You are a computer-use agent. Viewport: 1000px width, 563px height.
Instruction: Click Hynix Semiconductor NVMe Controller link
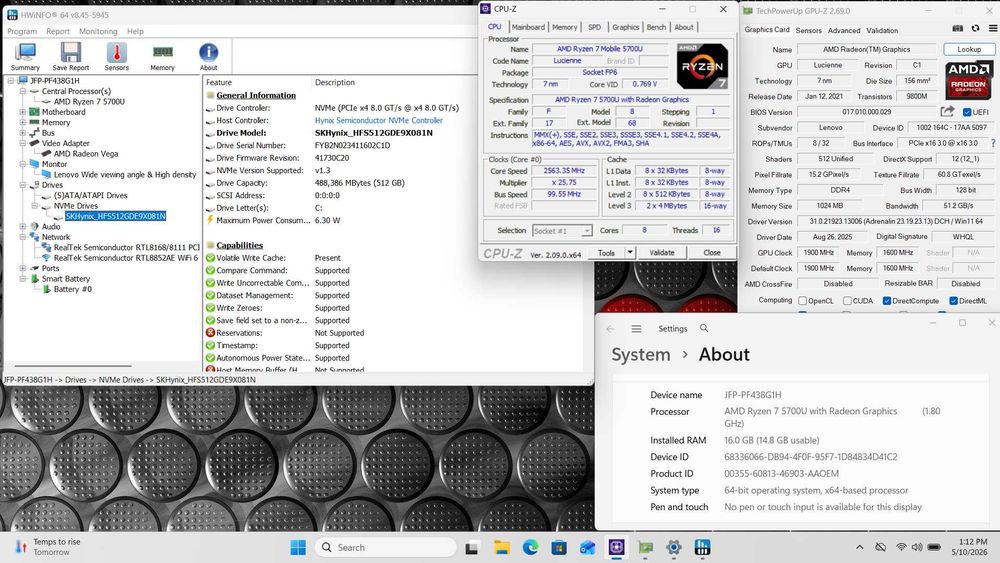(x=378, y=120)
